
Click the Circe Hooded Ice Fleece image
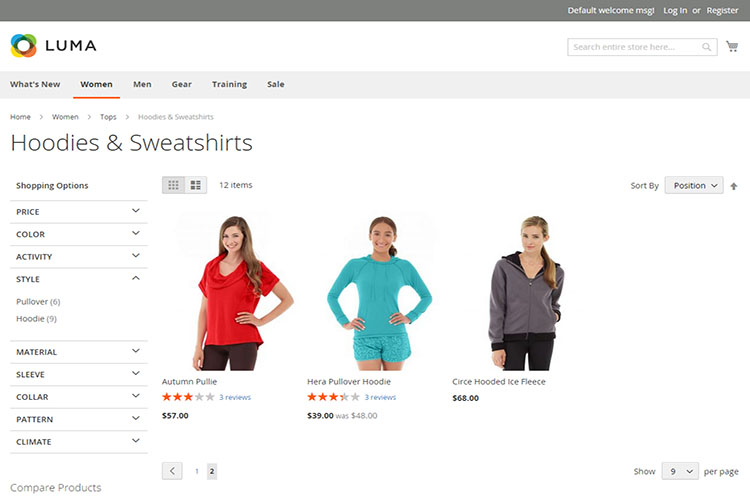click(x=526, y=293)
